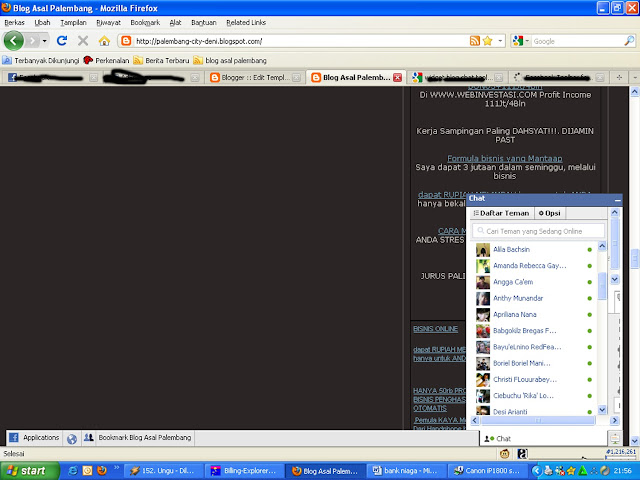Click the BISNIS ONLINE link

(435, 329)
